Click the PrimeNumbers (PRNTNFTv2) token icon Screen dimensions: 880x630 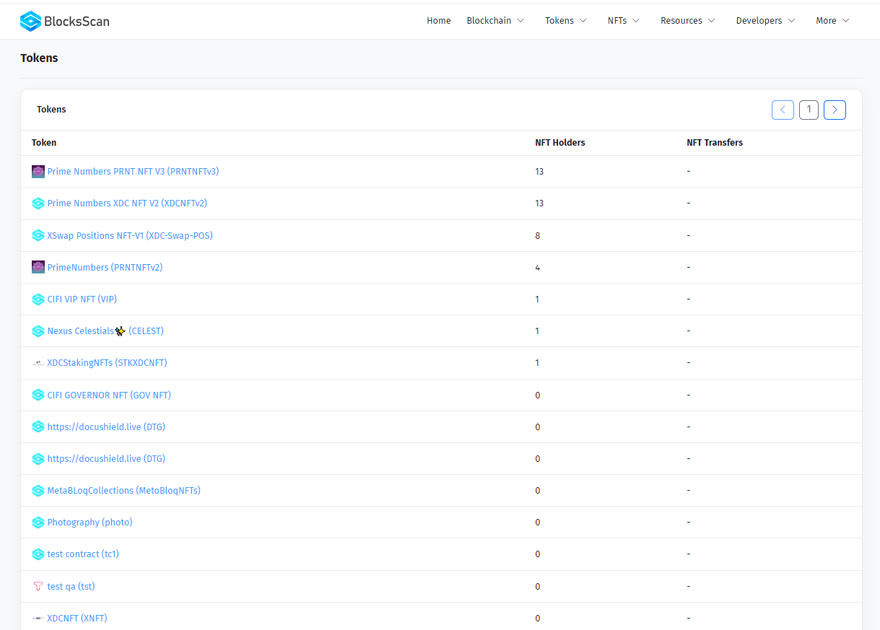point(38,267)
